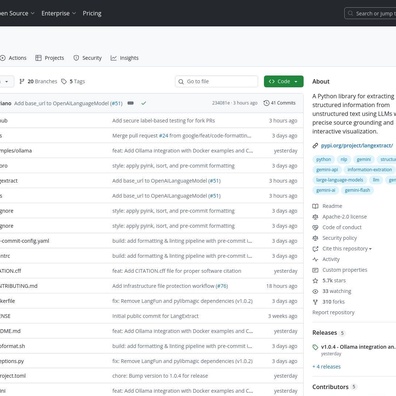This screenshot has height=396, width=396.
Task: Click the Search or jump to field
Action: (x=370, y=14)
